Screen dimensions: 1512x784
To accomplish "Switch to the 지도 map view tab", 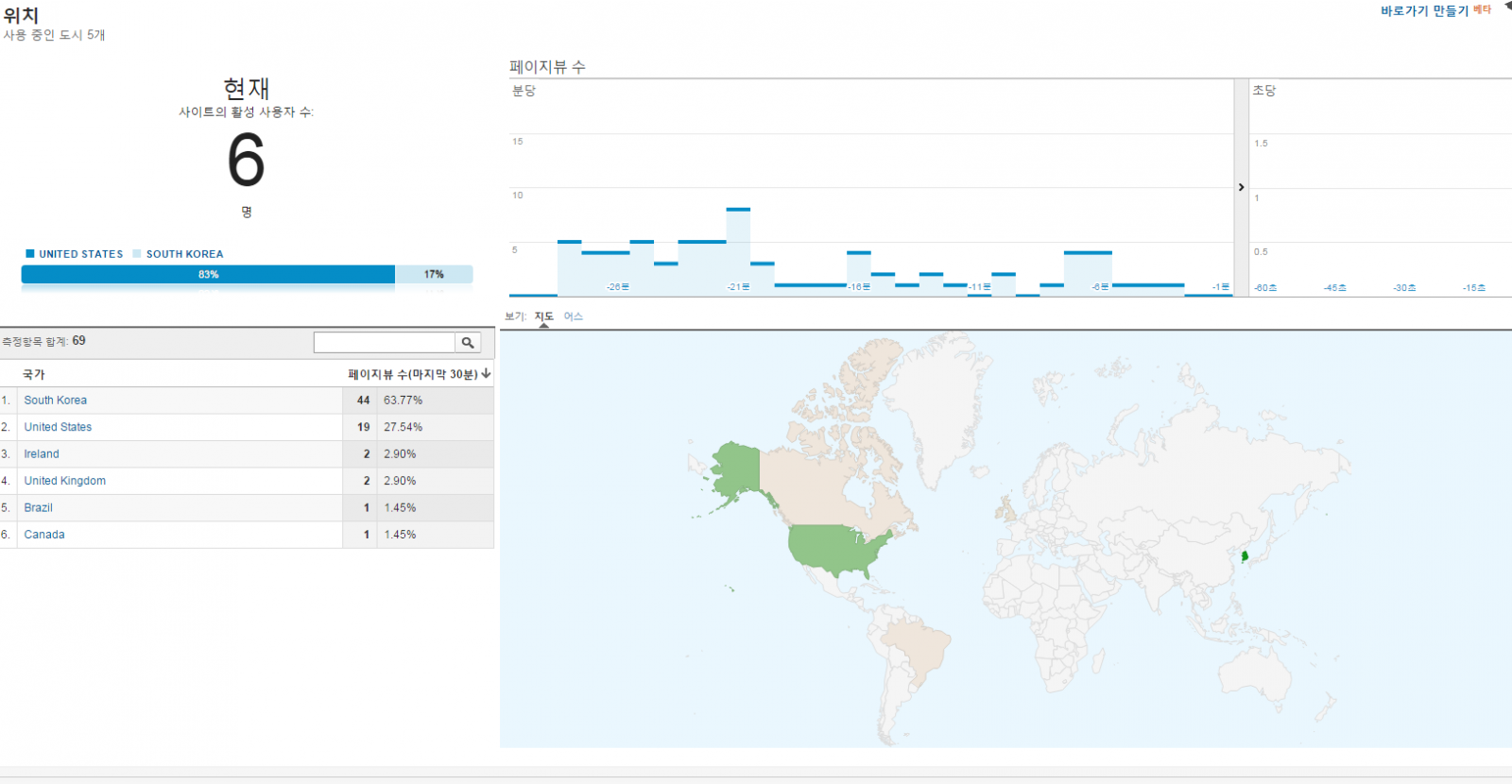I will pyautogui.click(x=543, y=316).
